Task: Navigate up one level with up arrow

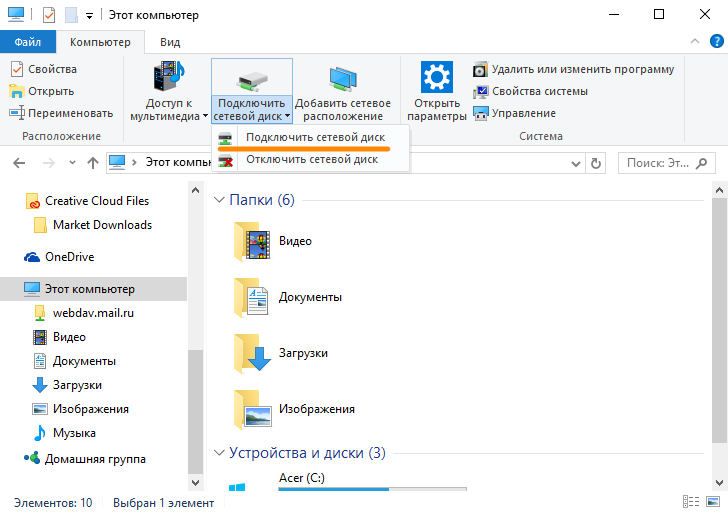Action: point(92,162)
